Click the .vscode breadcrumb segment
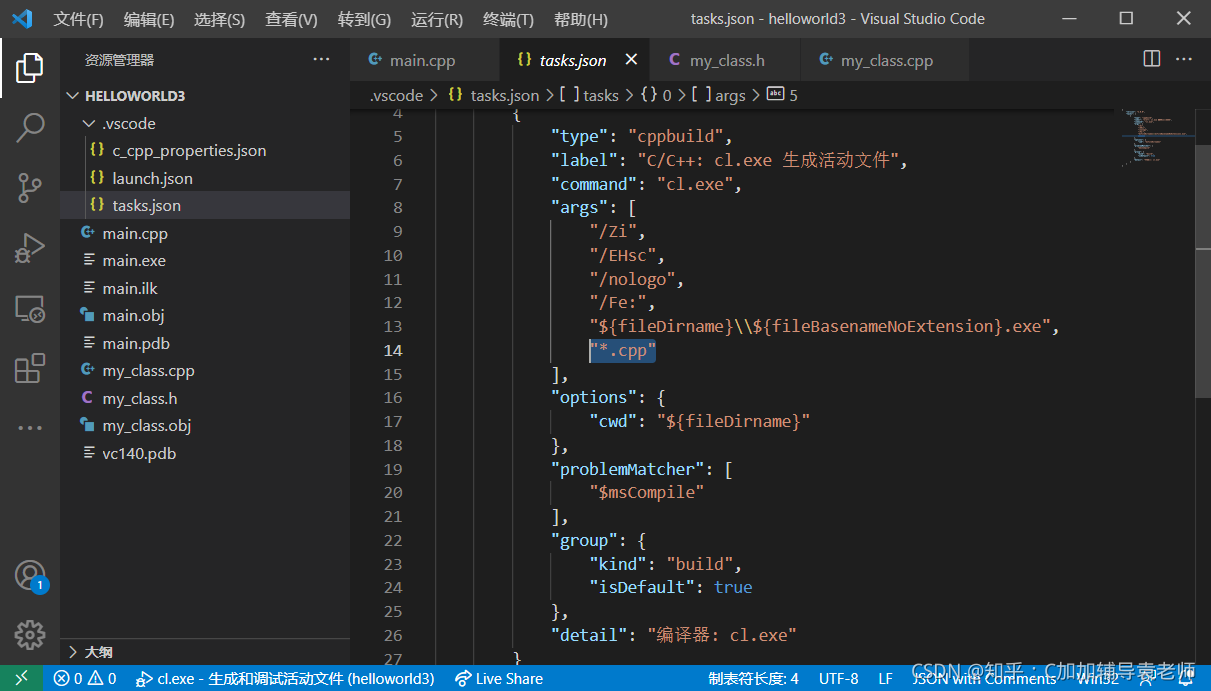This screenshot has width=1211, height=691. click(396, 95)
